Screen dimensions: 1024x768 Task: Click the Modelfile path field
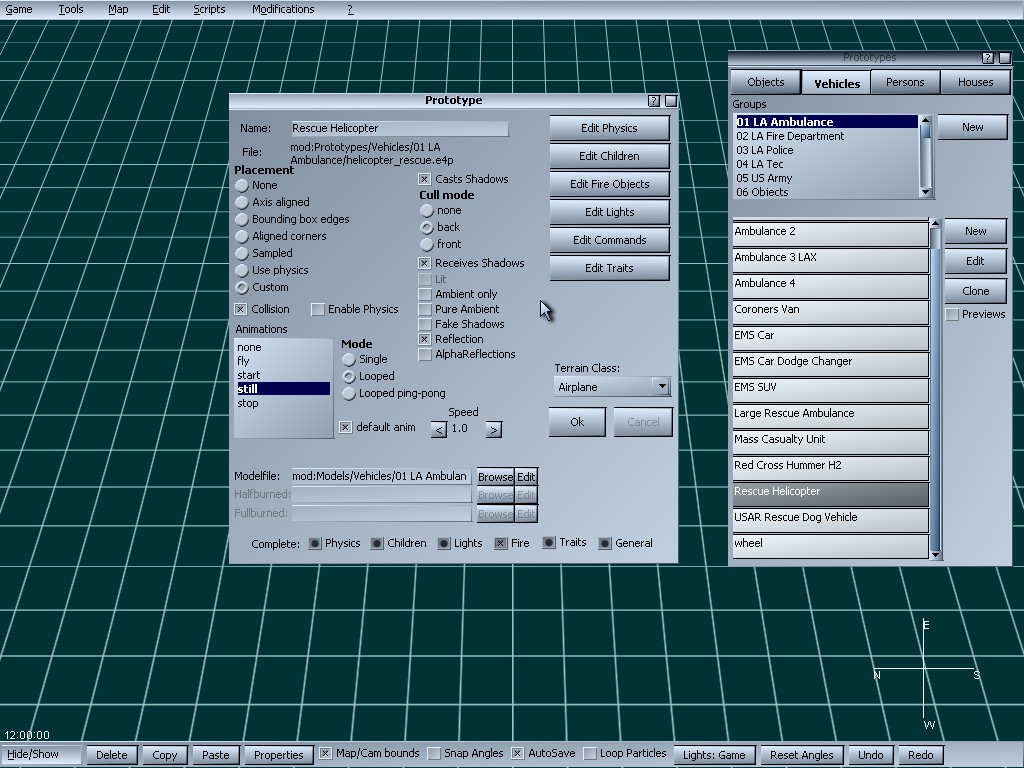[x=381, y=477]
